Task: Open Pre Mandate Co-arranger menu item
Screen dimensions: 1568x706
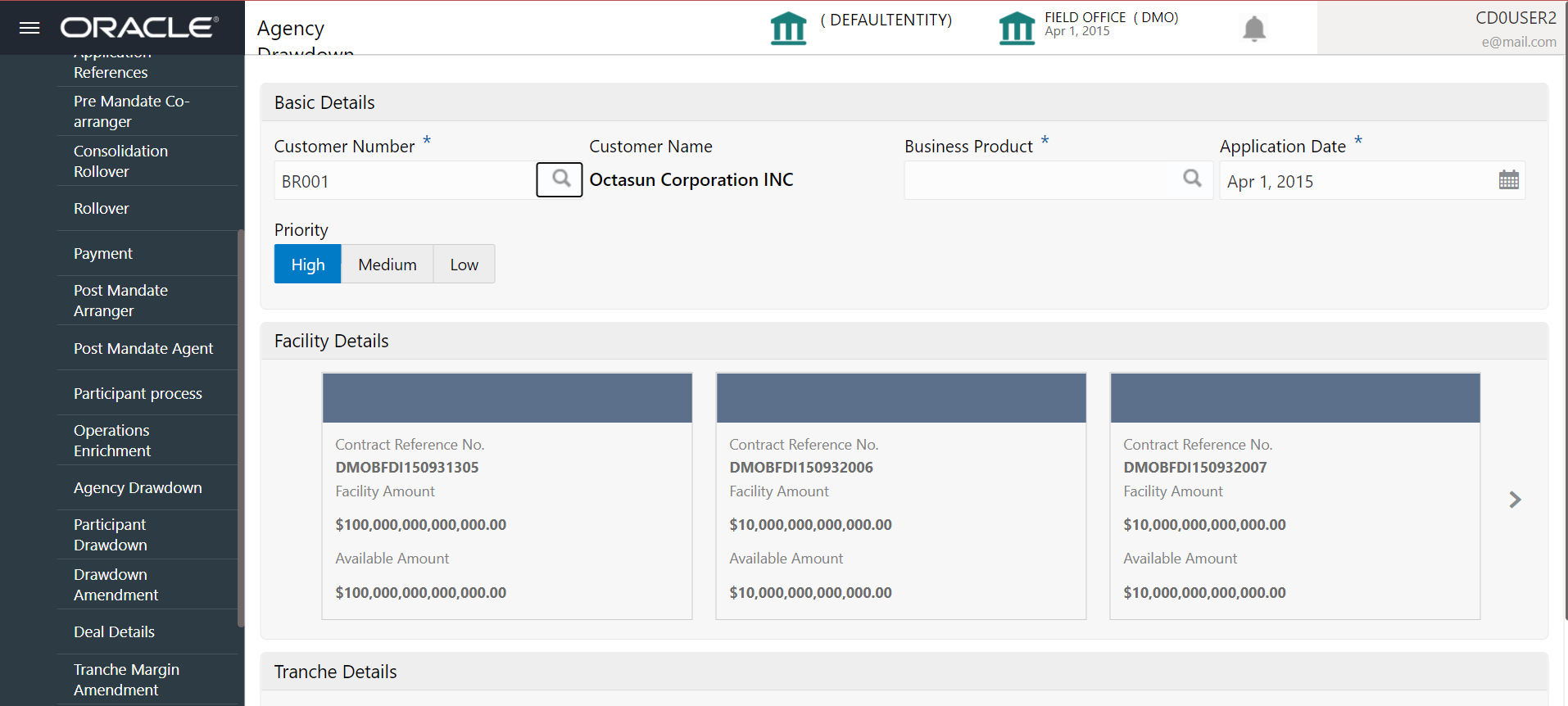Action: click(147, 111)
